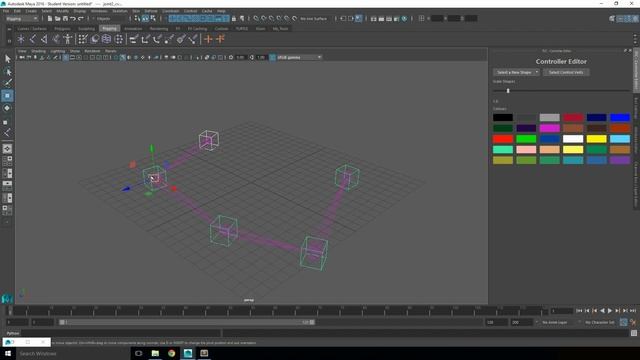Click the Save Scene icon
This screenshot has height=360, width=640.
(x=65, y=18)
